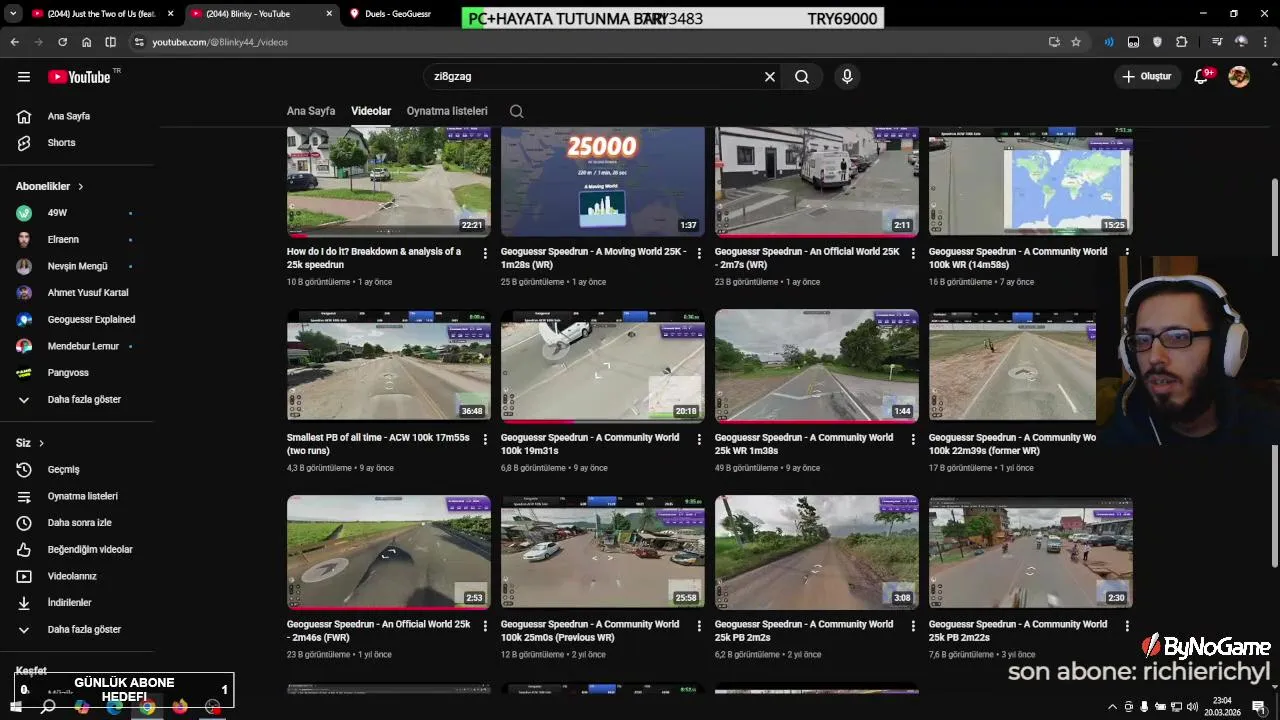This screenshot has height=720, width=1280.
Task: Reload the current page
Action: (x=62, y=42)
